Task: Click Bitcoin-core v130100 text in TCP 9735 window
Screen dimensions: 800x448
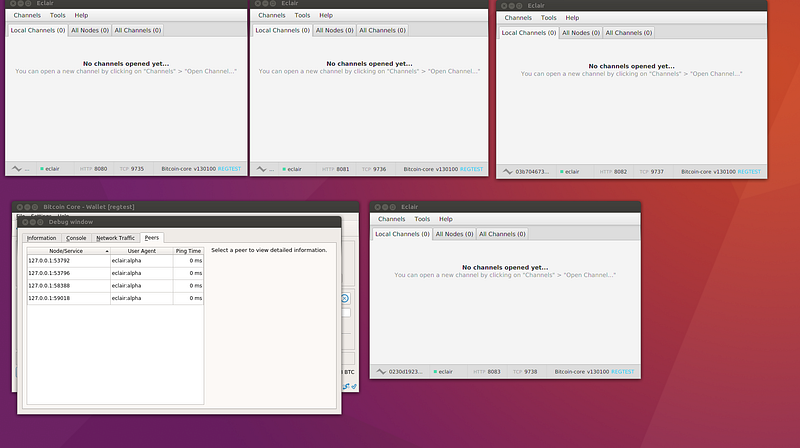Action: click(189, 169)
